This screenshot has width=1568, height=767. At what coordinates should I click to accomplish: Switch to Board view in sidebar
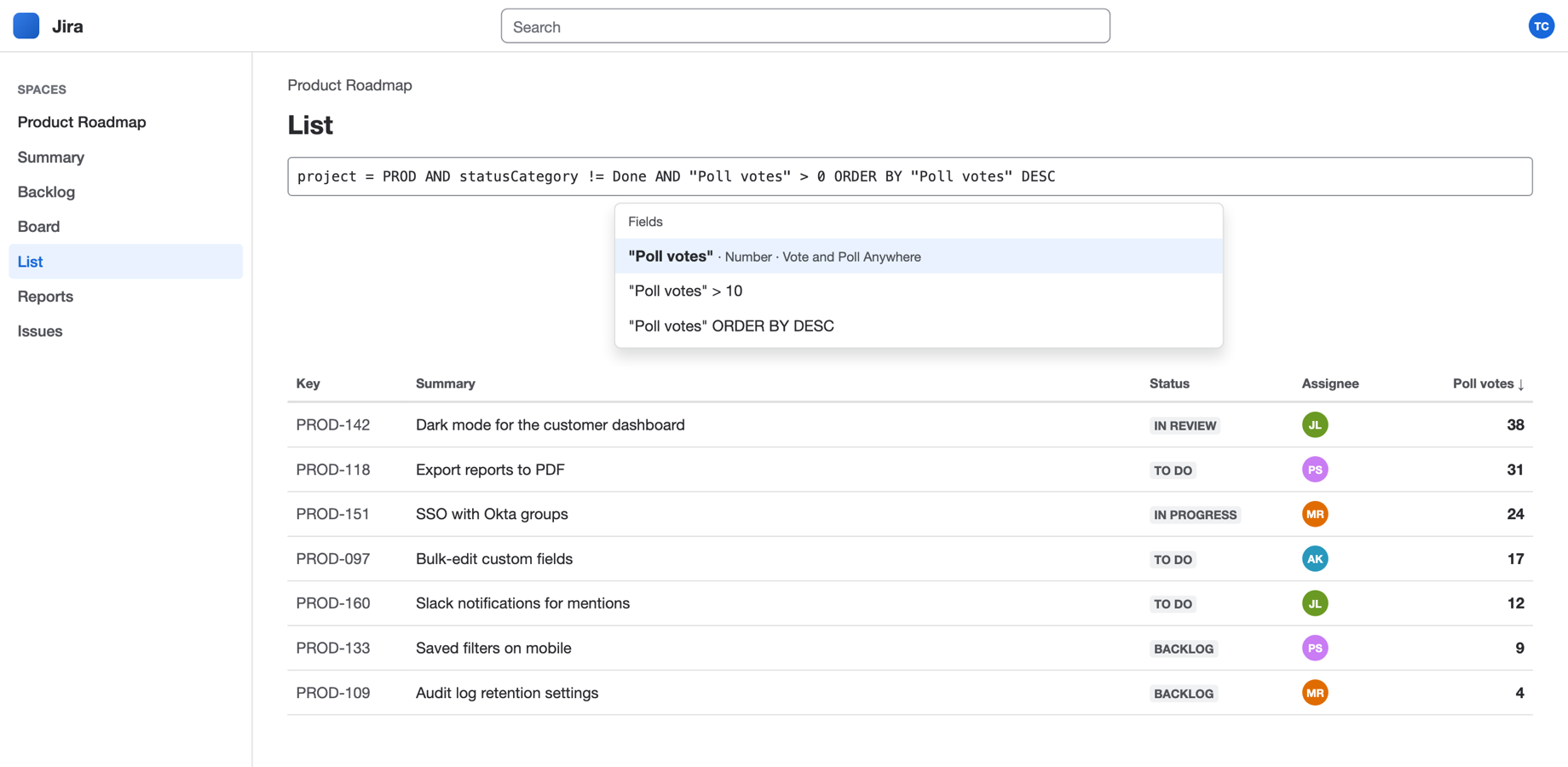[x=125, y=227]
